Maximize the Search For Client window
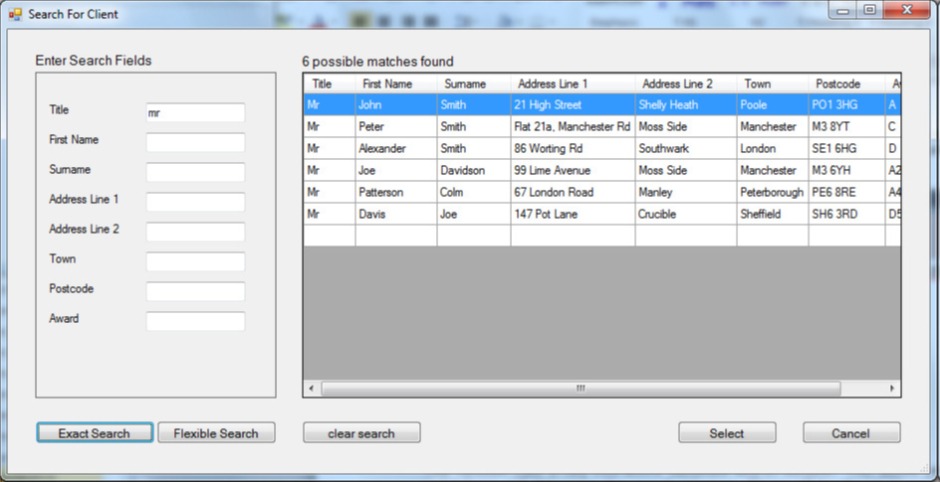This screenshot has width=940, height=482. click(869, 10)
